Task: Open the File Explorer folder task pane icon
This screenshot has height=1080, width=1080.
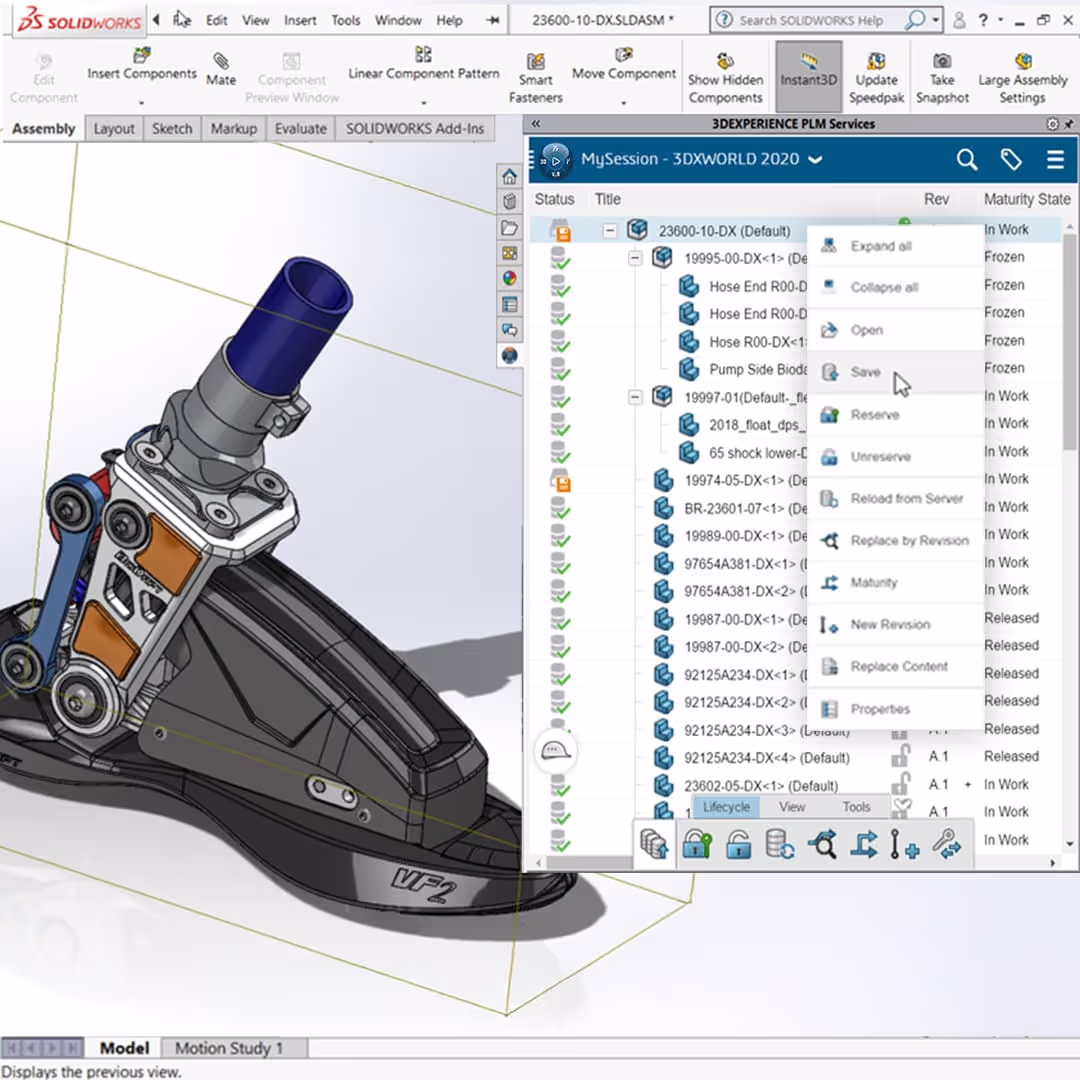Action: tap(509, 228)
